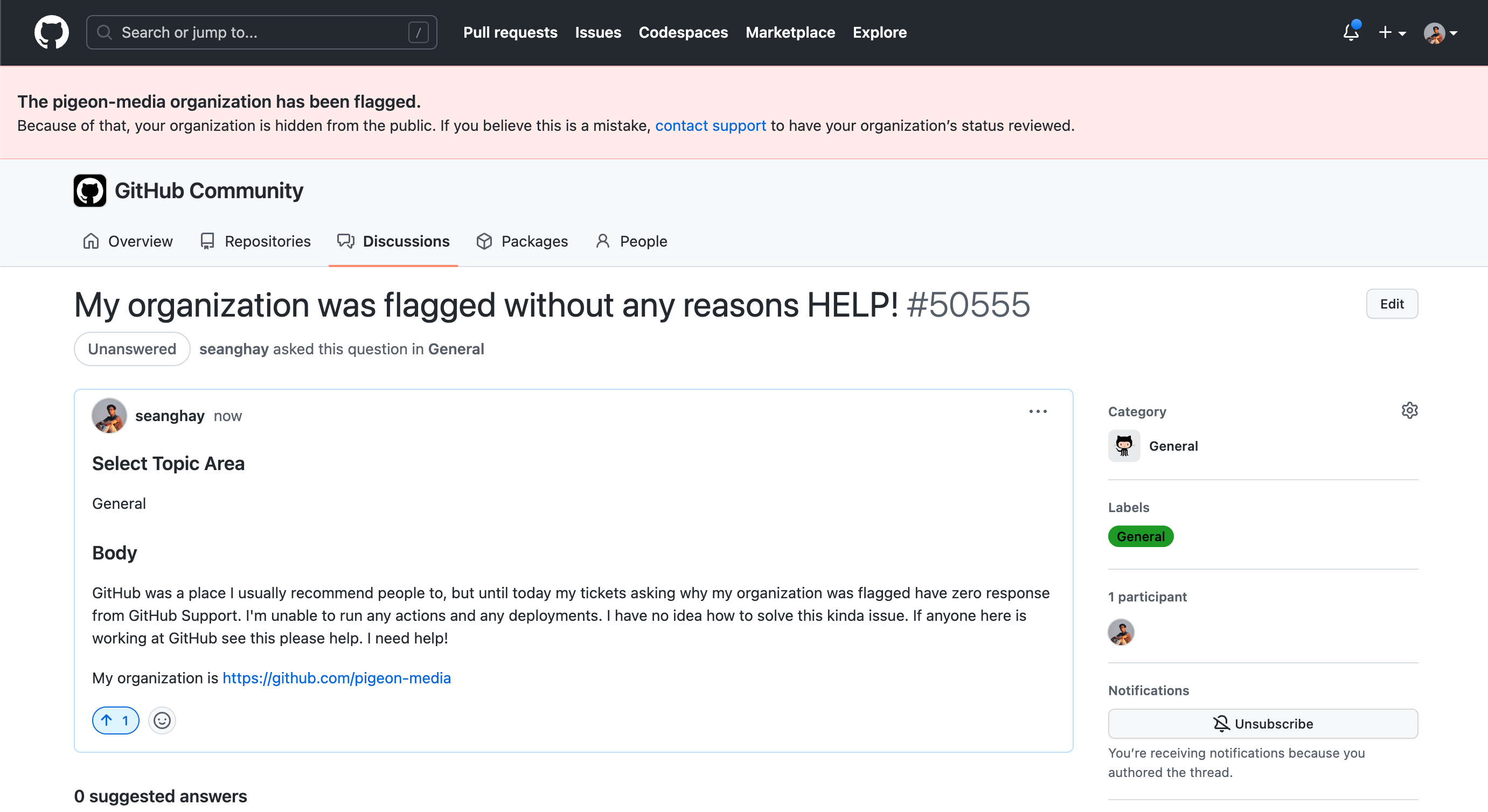Switch to the Repositories tab
1488x812 pixels.
(x=267, y=241)
